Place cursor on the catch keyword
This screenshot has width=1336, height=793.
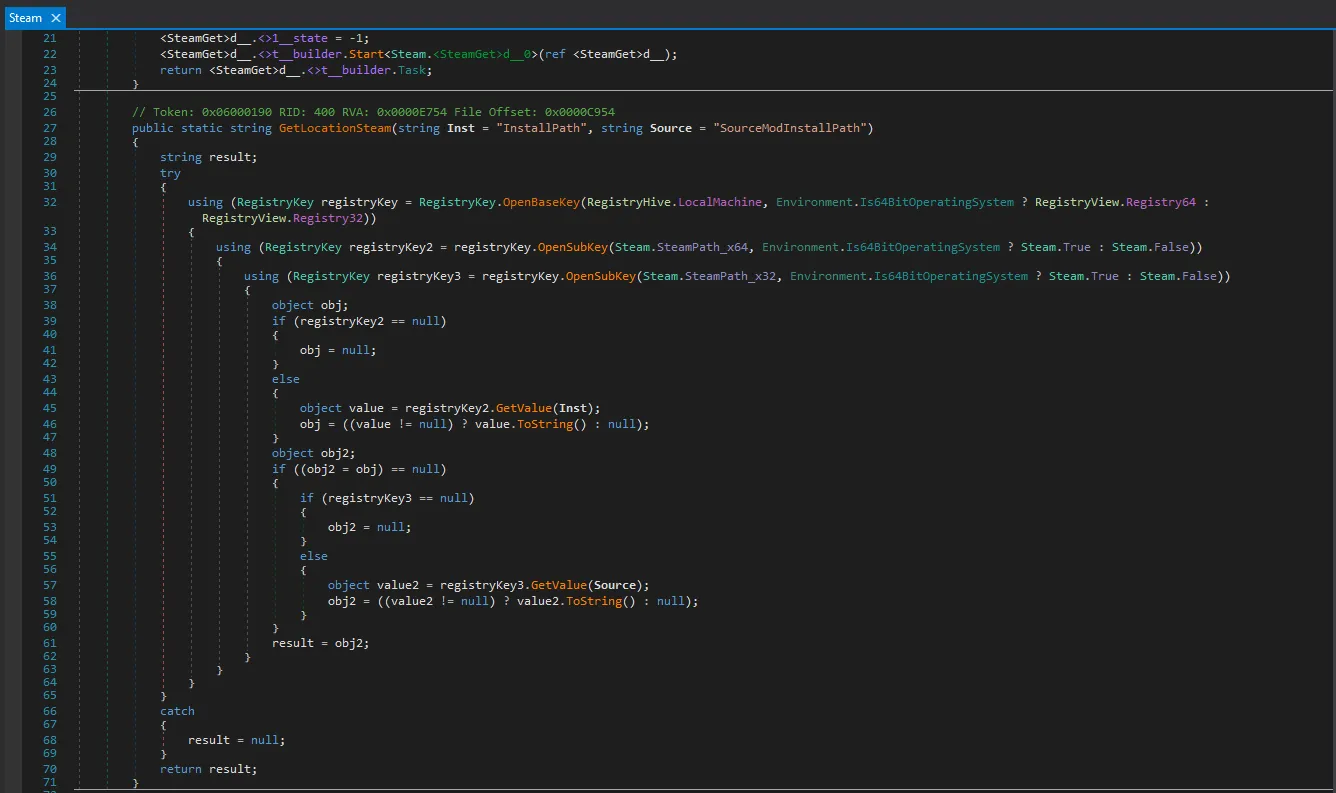coord(177,711)
